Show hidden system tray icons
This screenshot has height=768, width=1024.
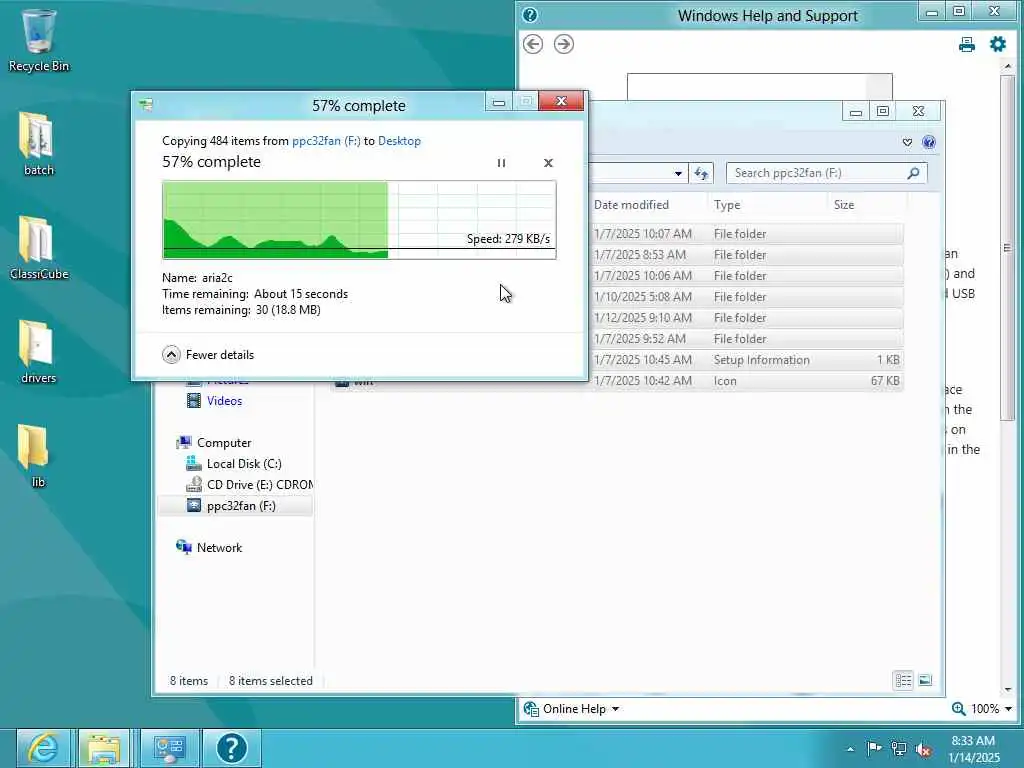[850, 749]
